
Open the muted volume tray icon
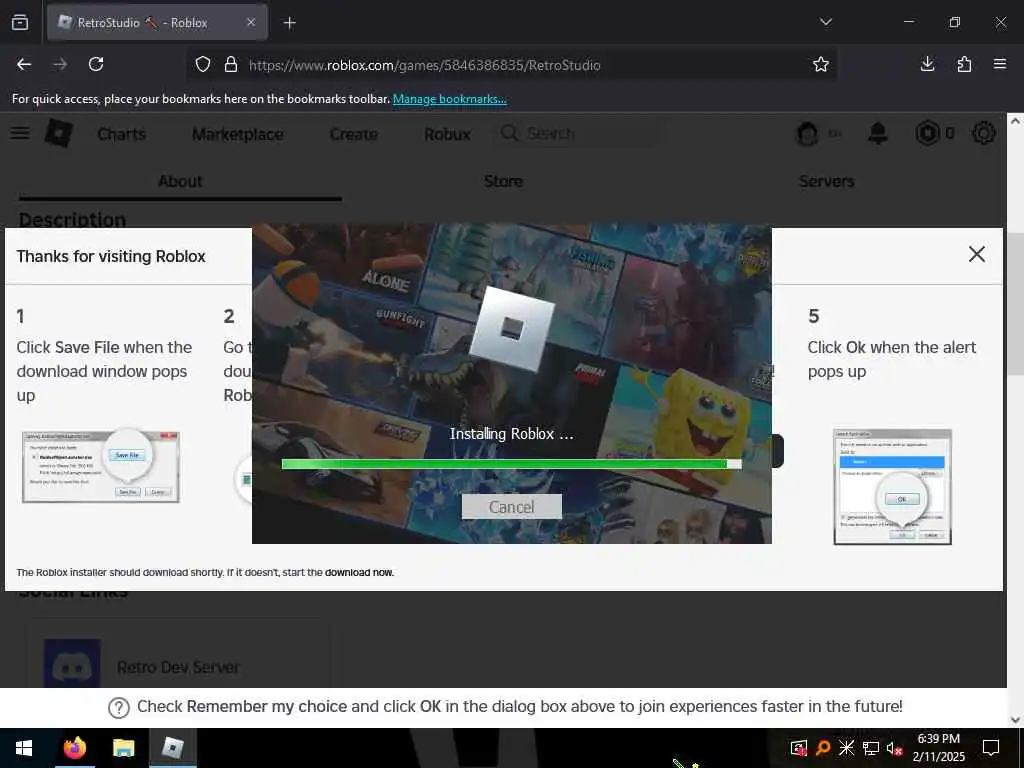[894, 748]
